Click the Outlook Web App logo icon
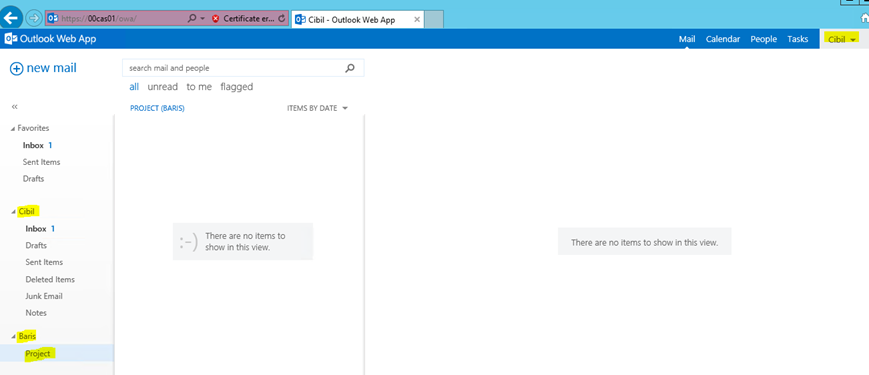Viewport: 869px width, 375px height. coord(10,39)
